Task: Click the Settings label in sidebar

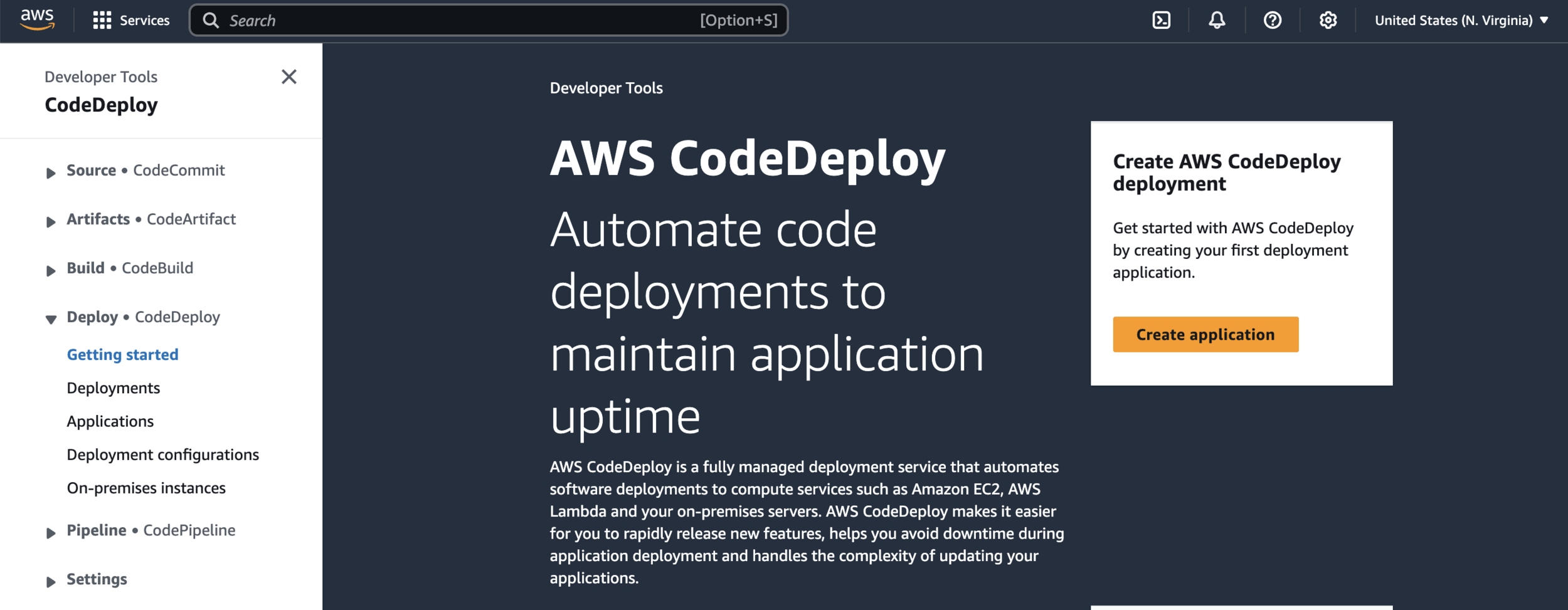Action: (97, 579)
